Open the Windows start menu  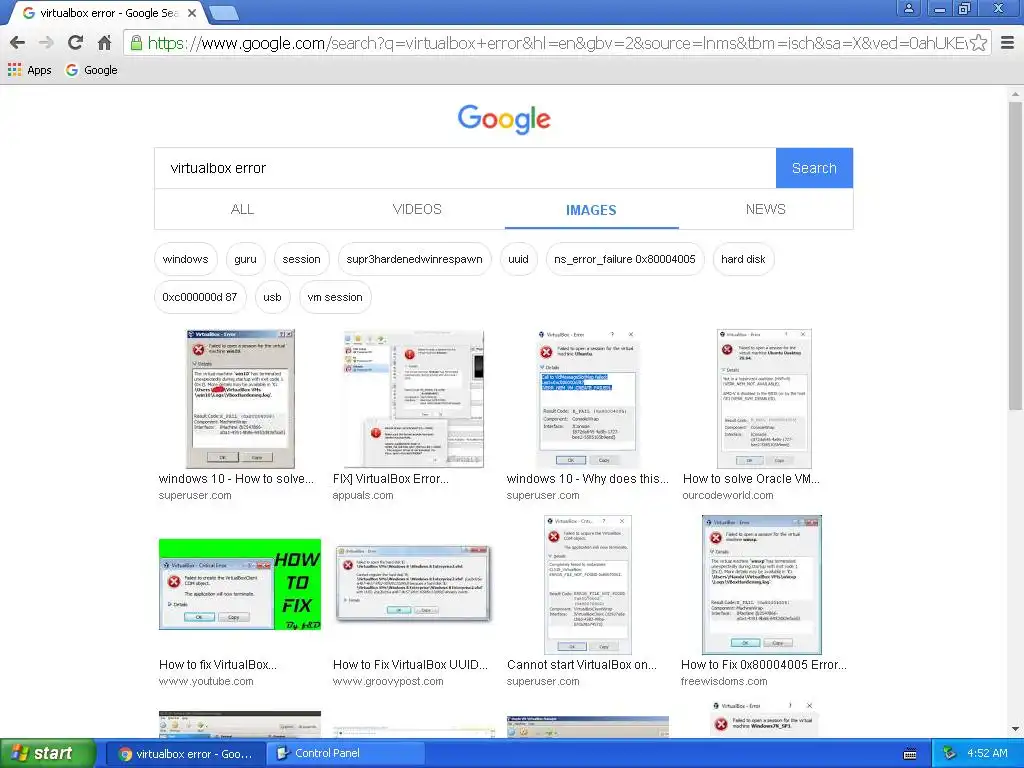[47, 753]
